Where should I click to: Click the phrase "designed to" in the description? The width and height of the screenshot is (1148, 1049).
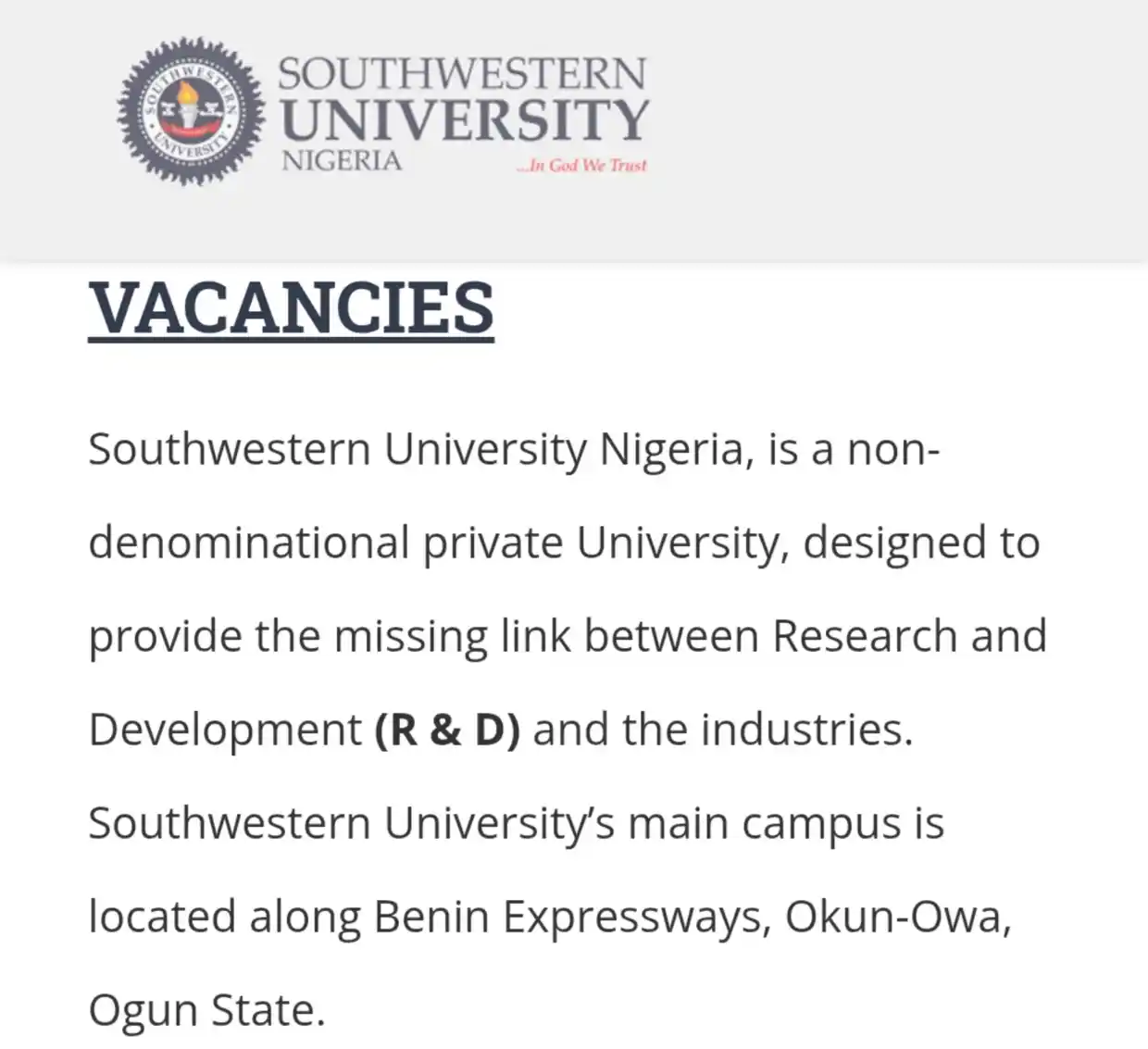tap(921, 543)
